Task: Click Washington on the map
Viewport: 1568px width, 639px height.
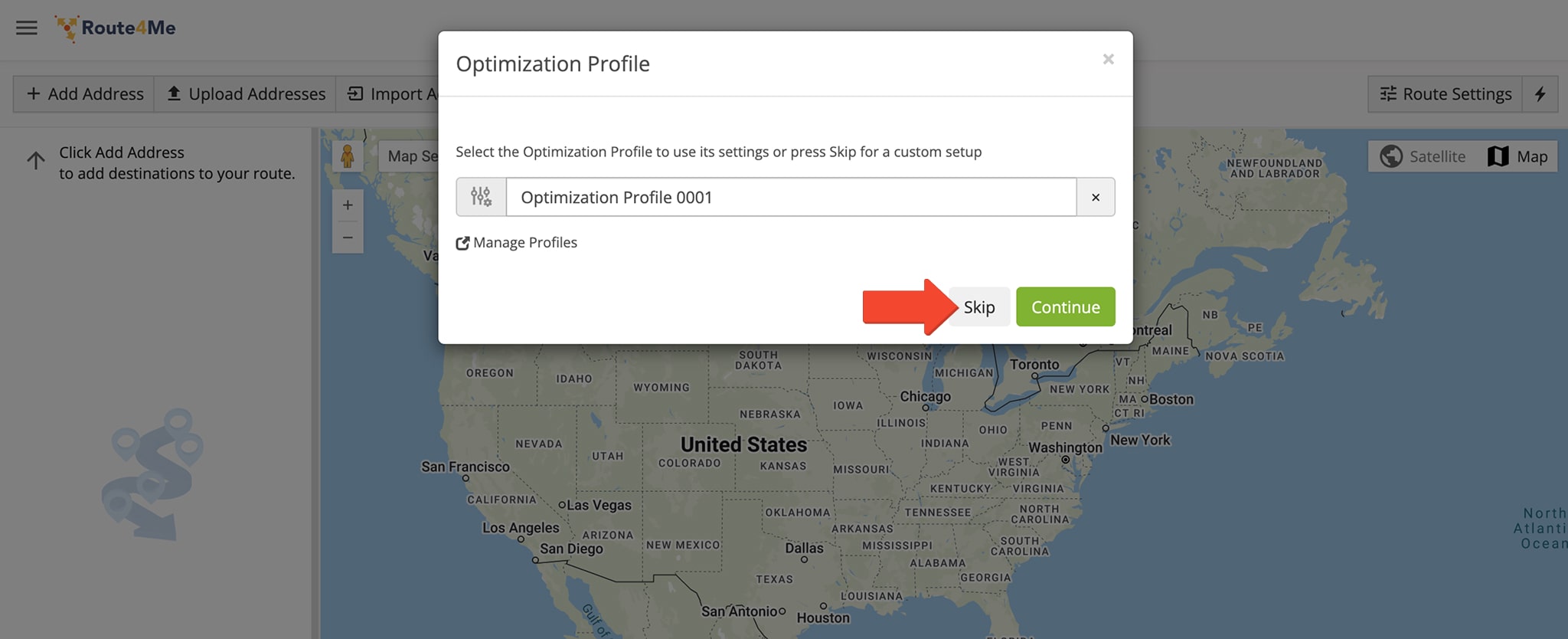Action: (1065, 447)
